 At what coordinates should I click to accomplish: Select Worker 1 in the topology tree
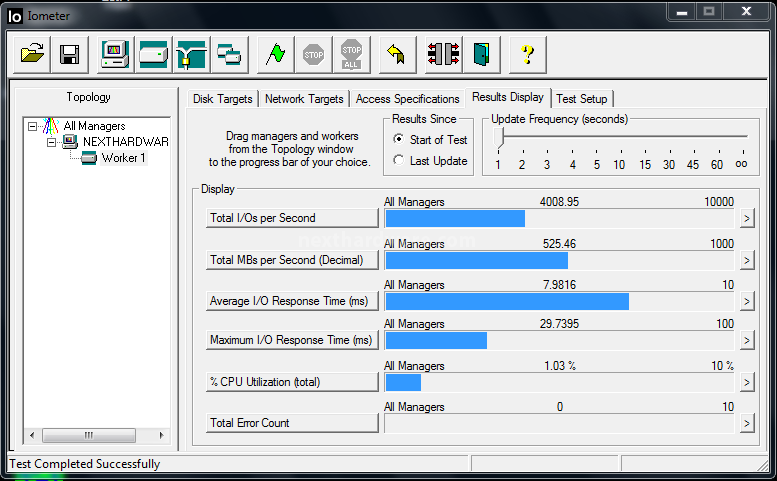pyautogui.click(x=123, y=159)
